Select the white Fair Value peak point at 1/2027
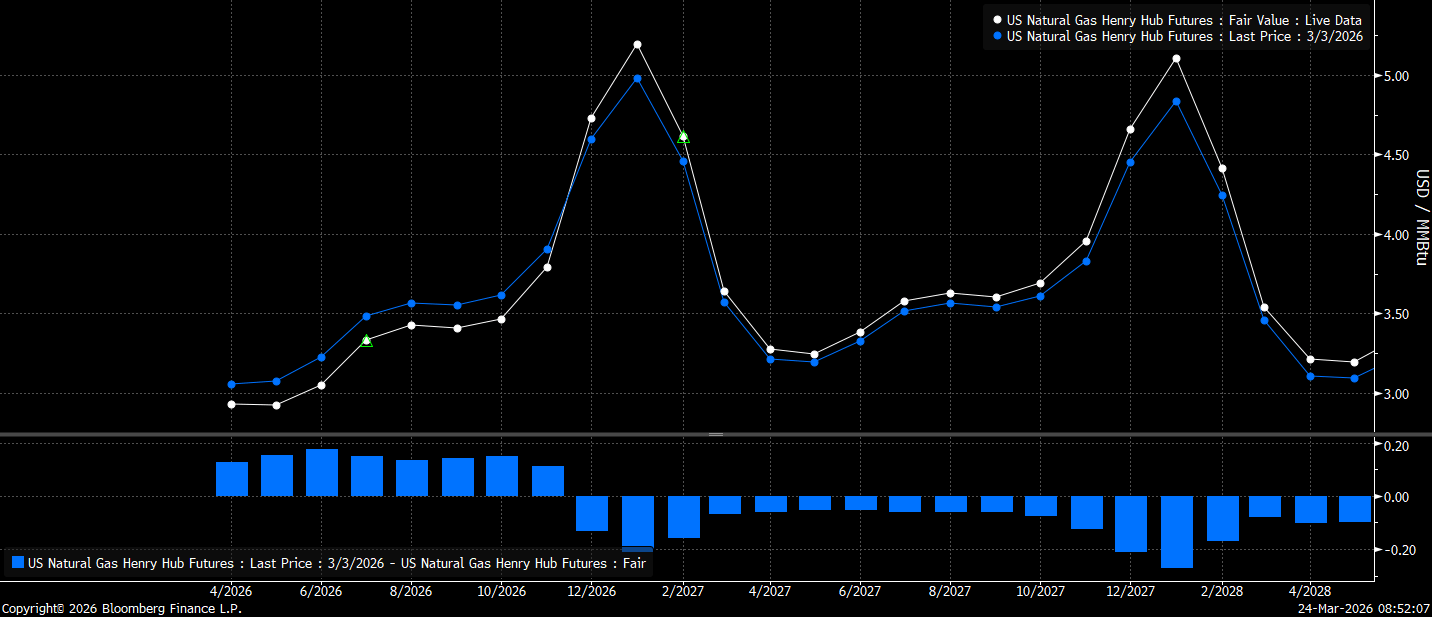 pos(637,45)
